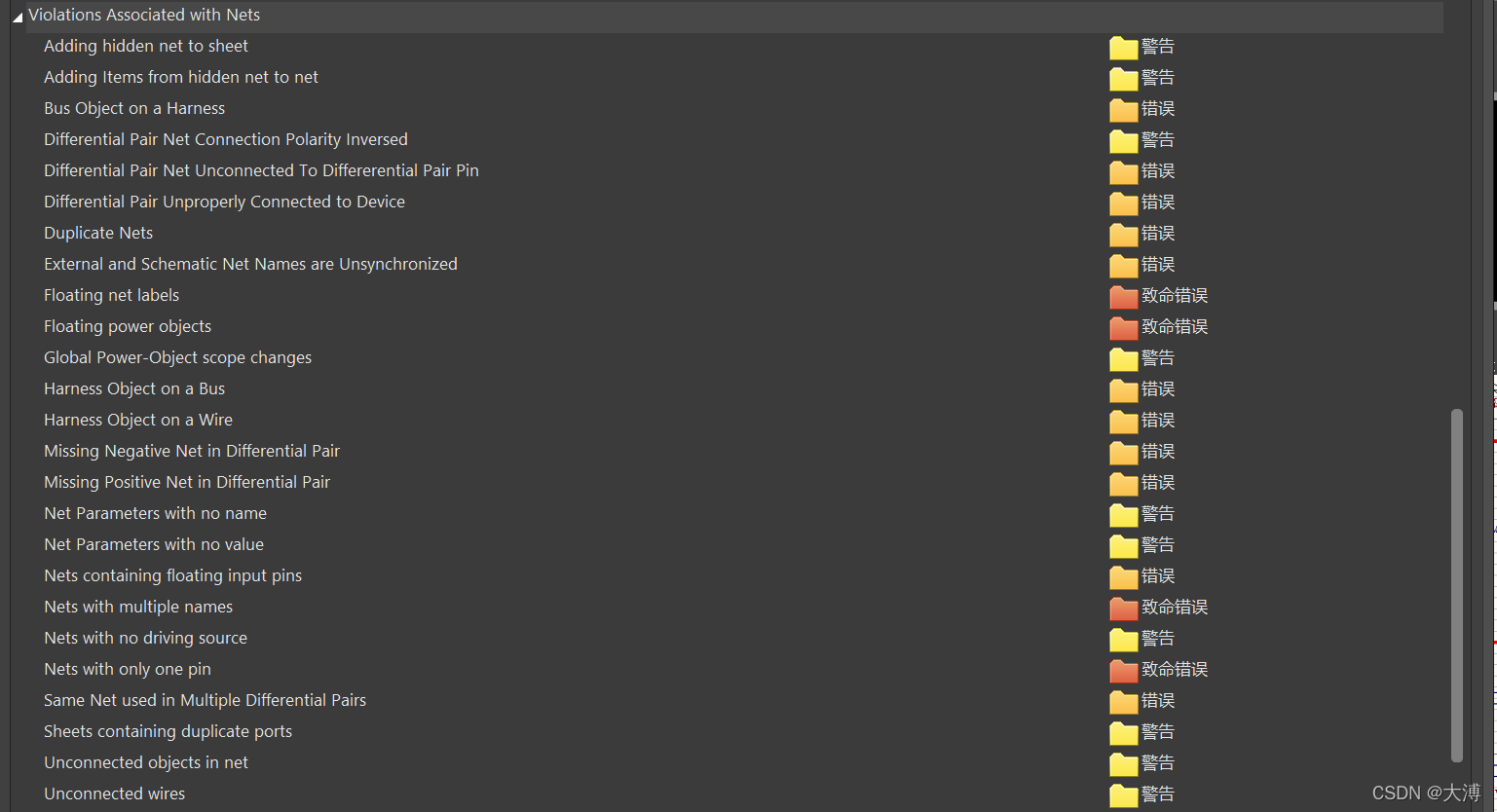Click folder icon for Duplicate Nets
The height and width of the screenshot is (812, 1497).
click(x=1123, y=234)
